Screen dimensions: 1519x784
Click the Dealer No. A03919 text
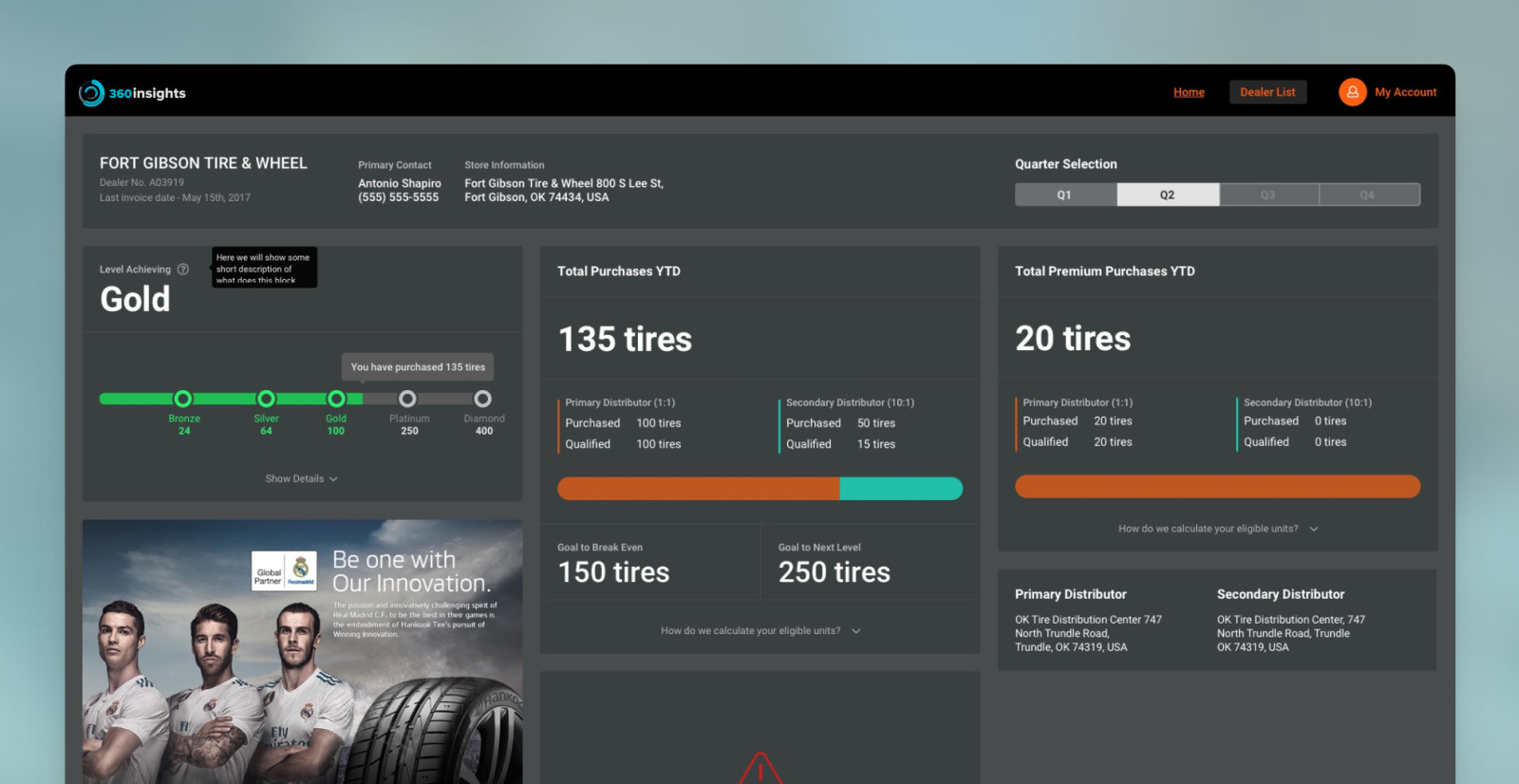(x=141, y=182)
